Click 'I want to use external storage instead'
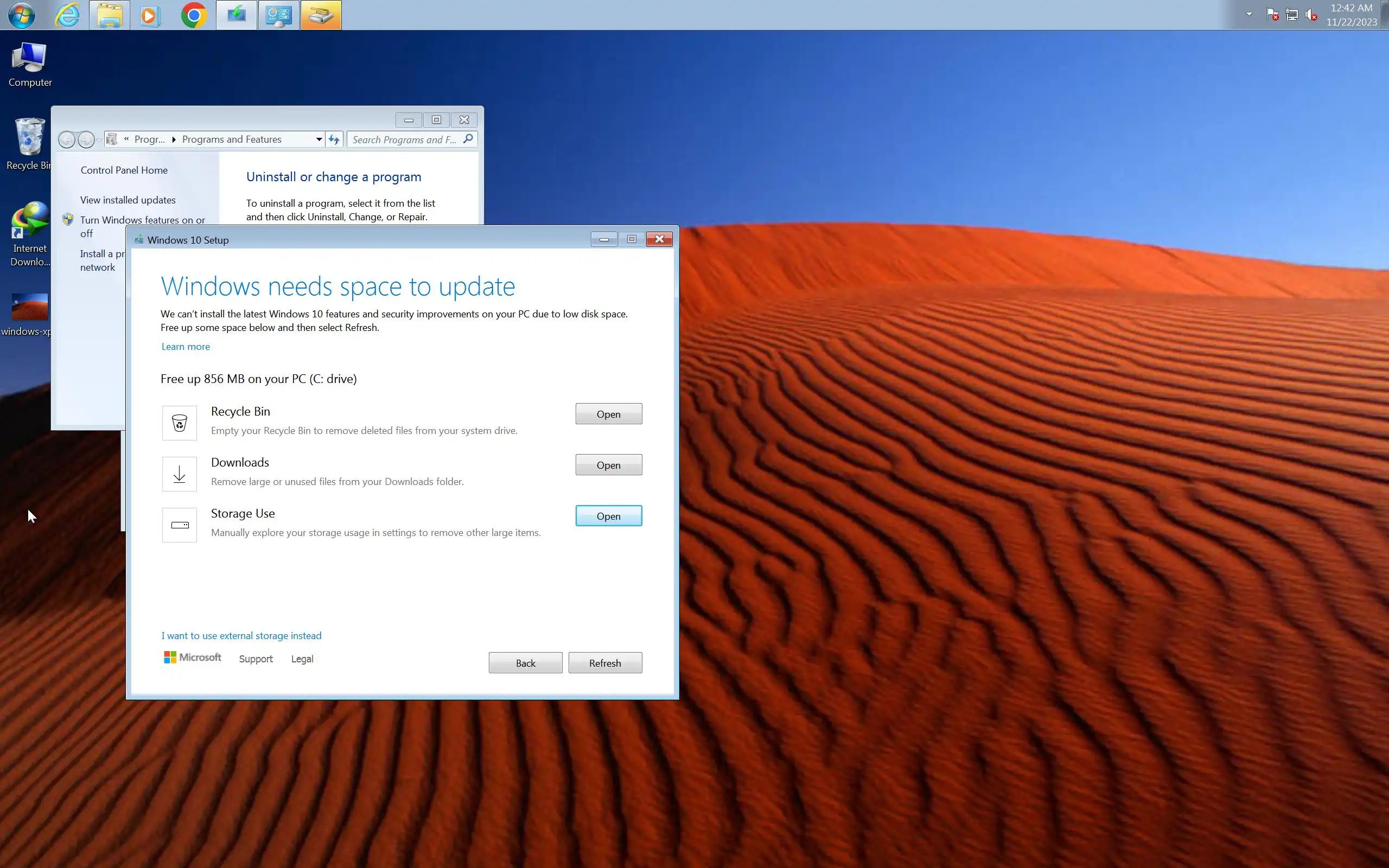Screen dimensions: 1389x868 (x=241, y=635)
